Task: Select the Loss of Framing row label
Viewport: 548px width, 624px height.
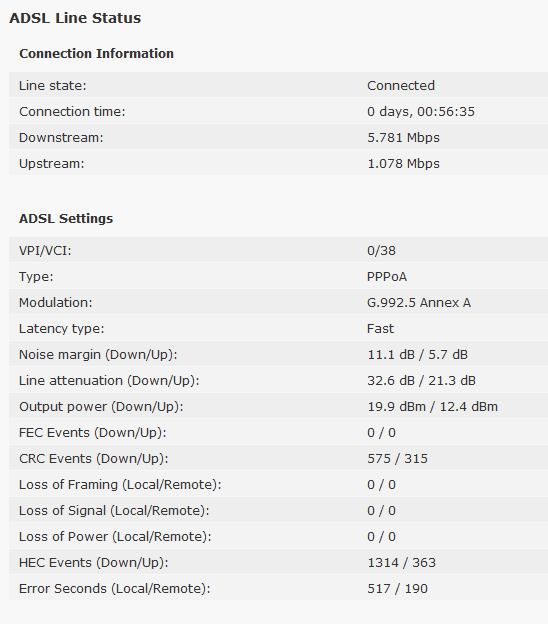Action: coord(120,485)
